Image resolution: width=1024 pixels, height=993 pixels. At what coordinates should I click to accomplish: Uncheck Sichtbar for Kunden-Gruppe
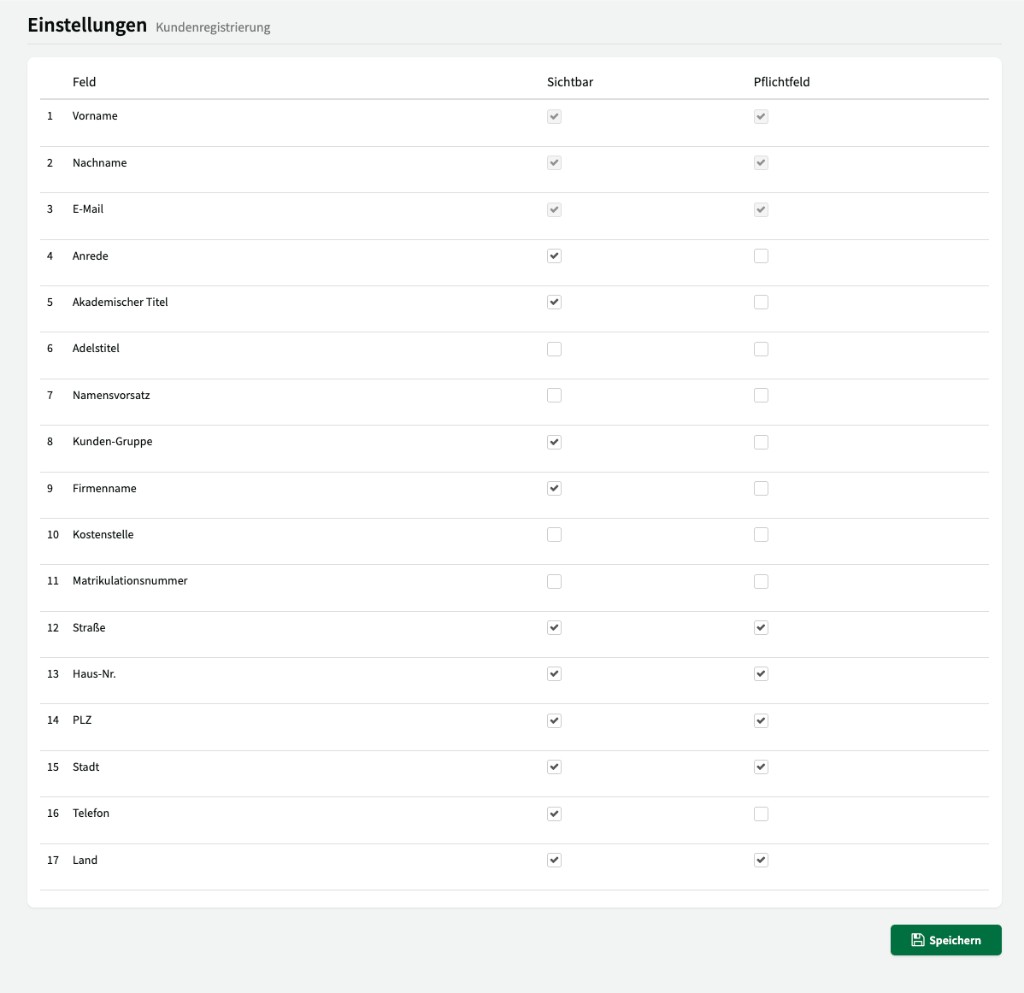[x=554, y=441]
